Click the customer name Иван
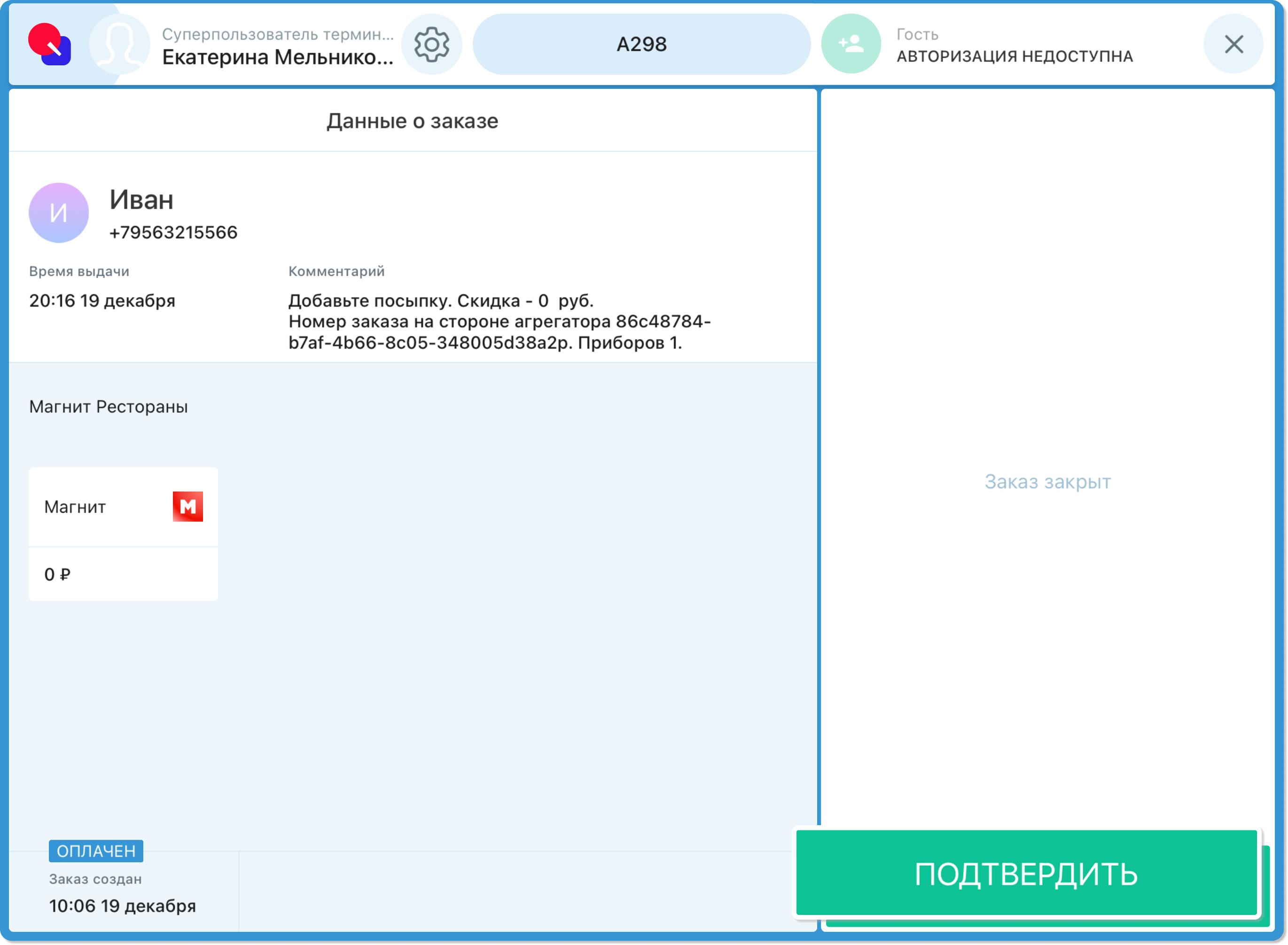Image resolution: width=1288 pixels, height=945 pixels. 141,200
